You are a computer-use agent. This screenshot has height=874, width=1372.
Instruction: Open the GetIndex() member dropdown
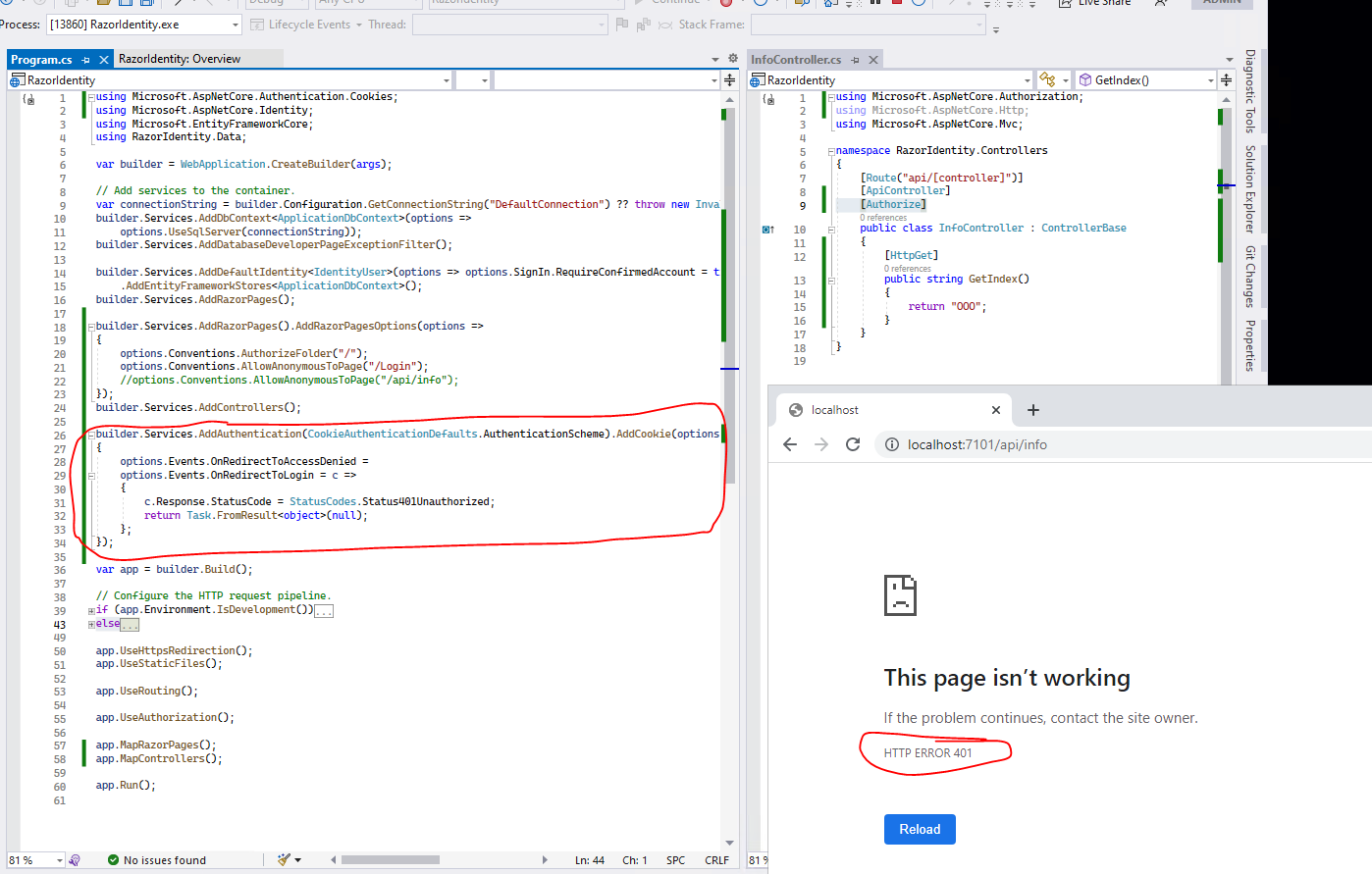coord(1146,79)
